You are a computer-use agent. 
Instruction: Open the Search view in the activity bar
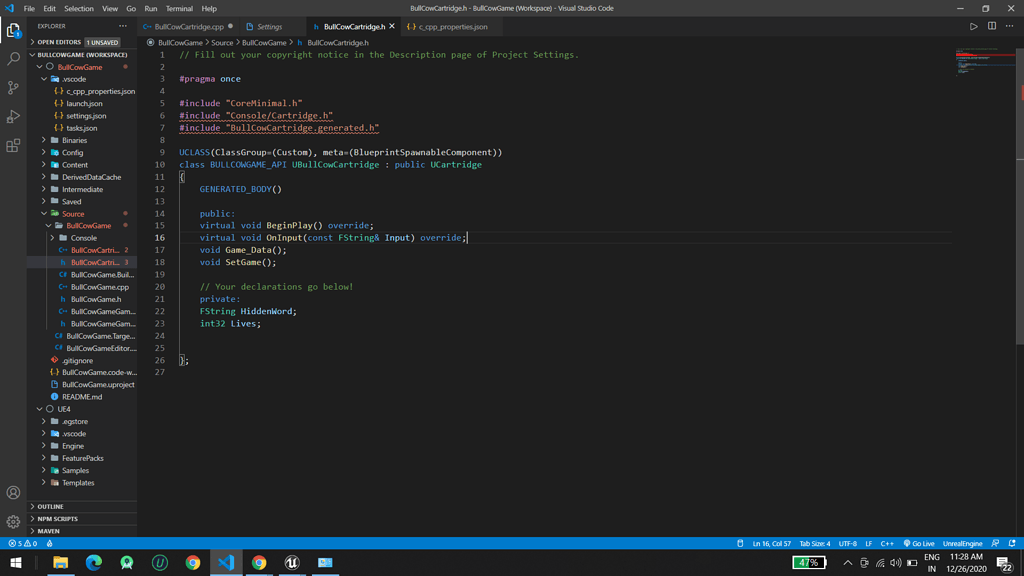[x=13, y=59]
